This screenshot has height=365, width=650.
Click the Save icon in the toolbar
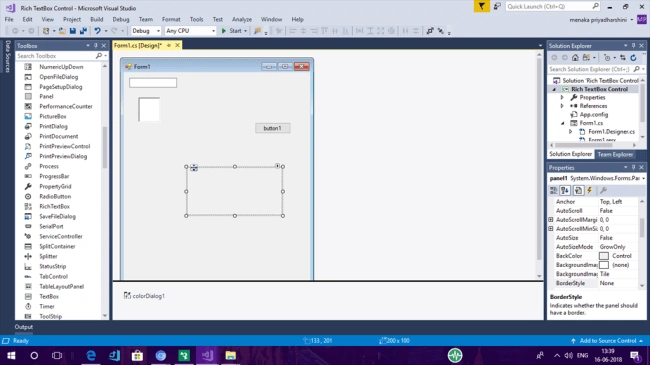point(73,31)
